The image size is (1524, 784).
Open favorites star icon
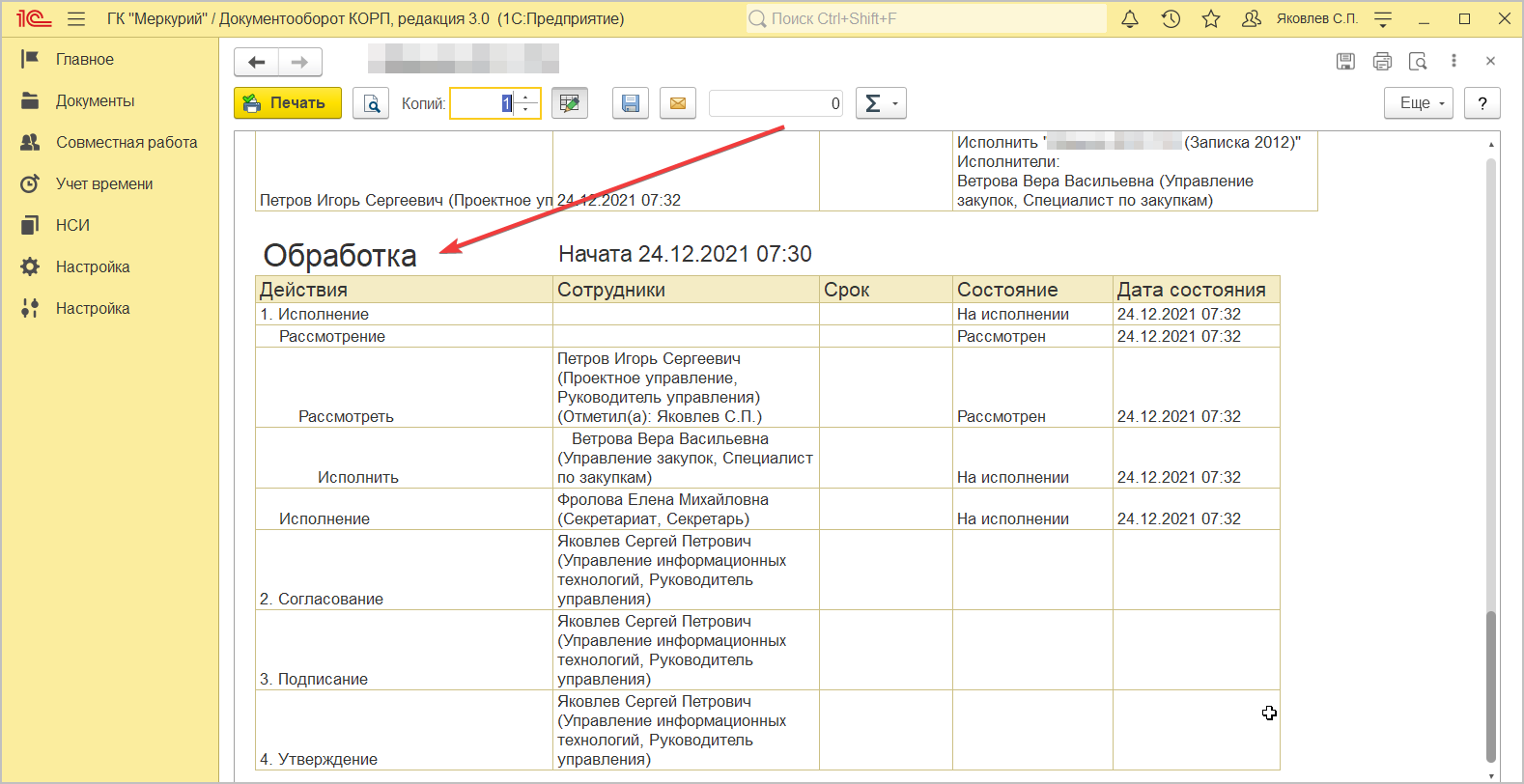click(x=1211, y=19)
